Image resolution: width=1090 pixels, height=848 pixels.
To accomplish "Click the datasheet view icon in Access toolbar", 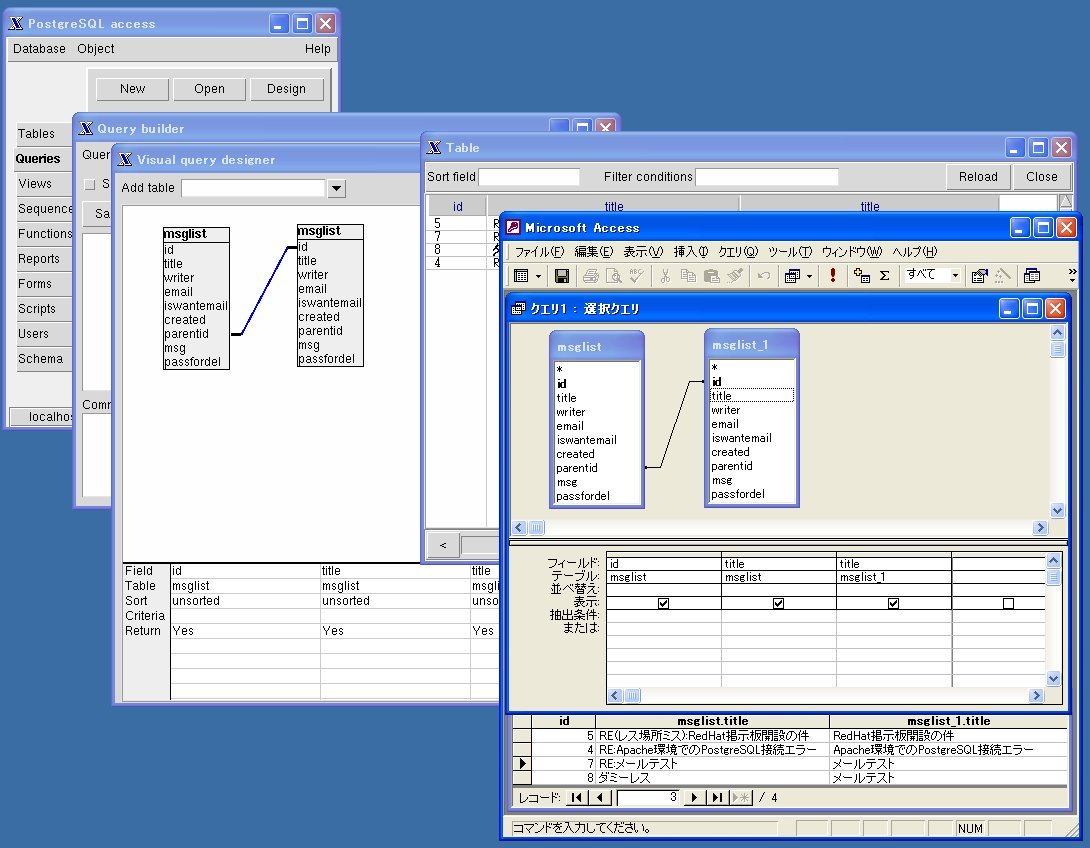I will 521,276.
